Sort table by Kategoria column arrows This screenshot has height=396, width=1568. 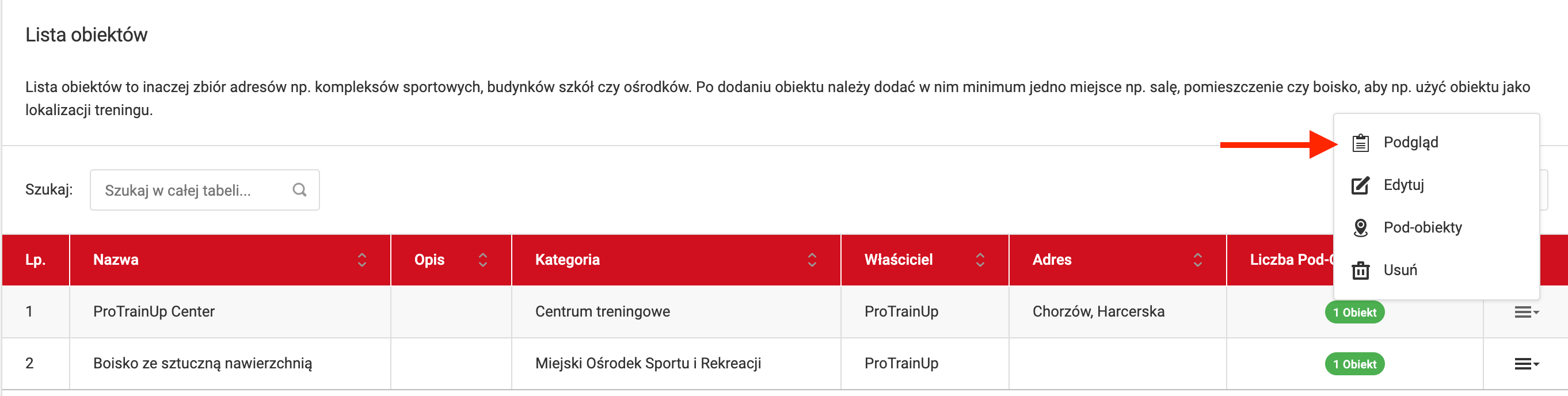(x=812, y=260)
